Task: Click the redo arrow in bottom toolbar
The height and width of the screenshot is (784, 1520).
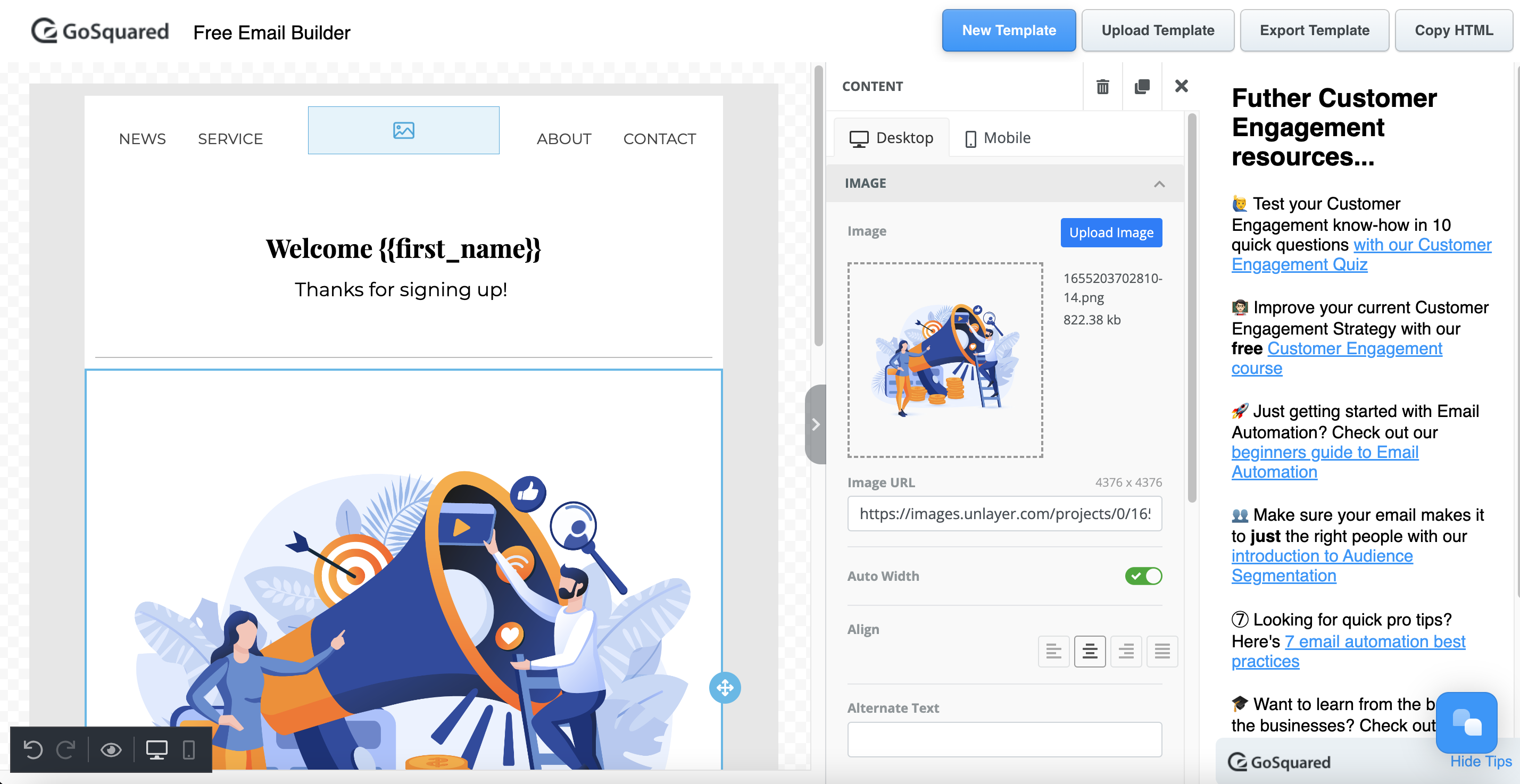Action: coord(65,749)
